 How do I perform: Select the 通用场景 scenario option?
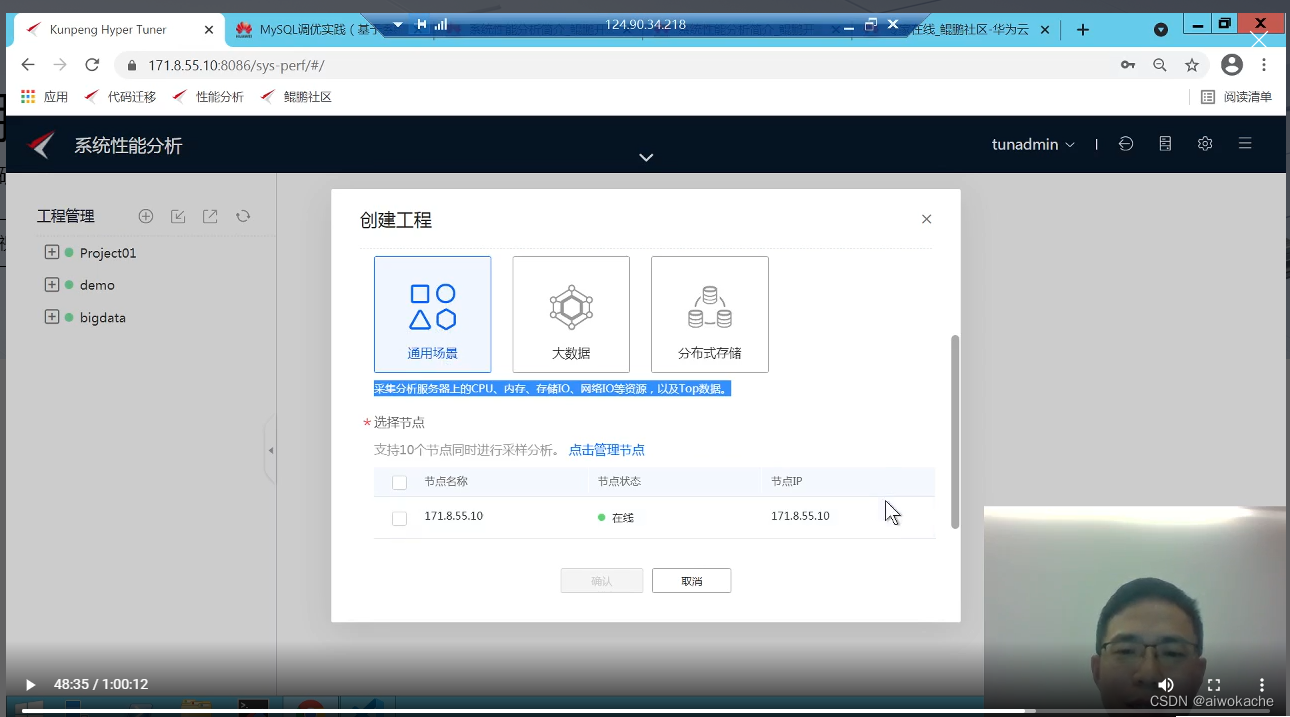(432, 314)
